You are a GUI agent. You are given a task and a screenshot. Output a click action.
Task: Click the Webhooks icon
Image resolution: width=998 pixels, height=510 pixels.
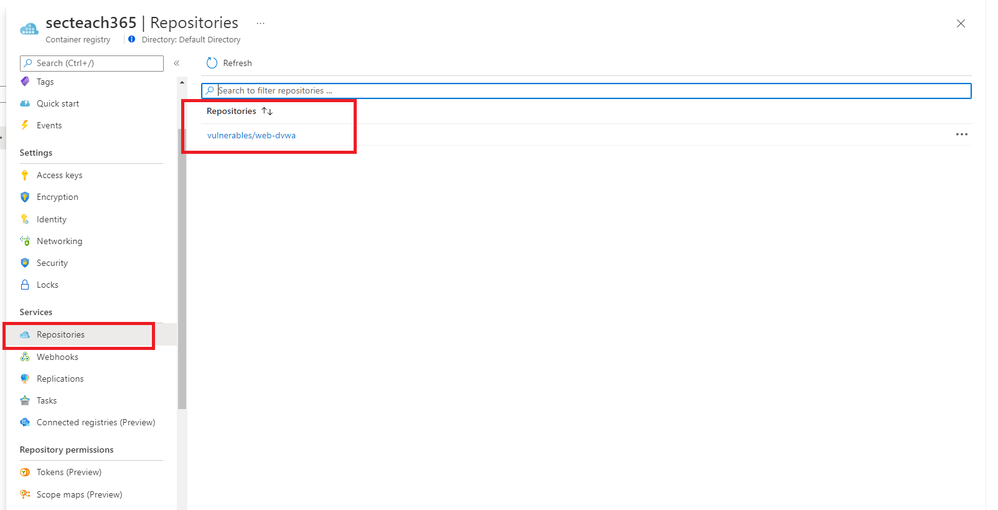(x=25, y=357)
